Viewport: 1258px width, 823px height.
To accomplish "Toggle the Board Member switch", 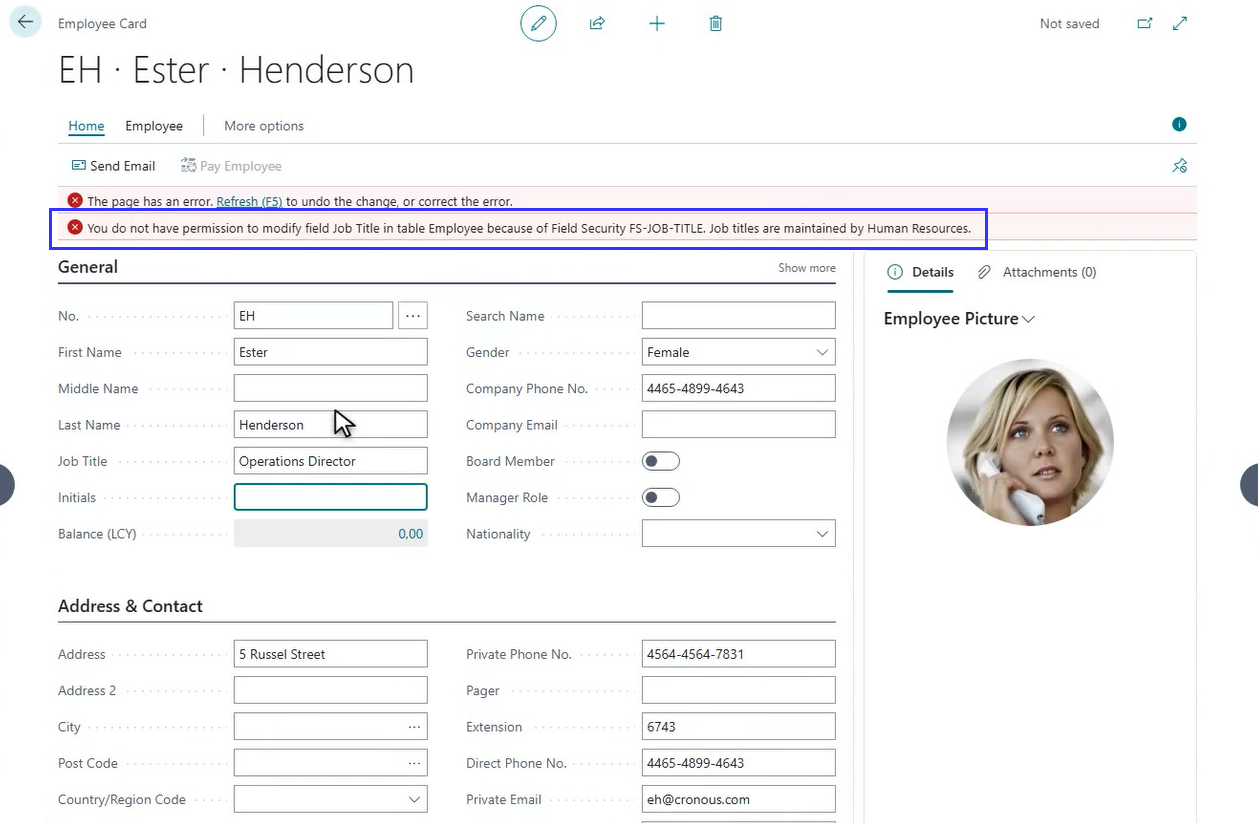I will click(x=661, y=461).
